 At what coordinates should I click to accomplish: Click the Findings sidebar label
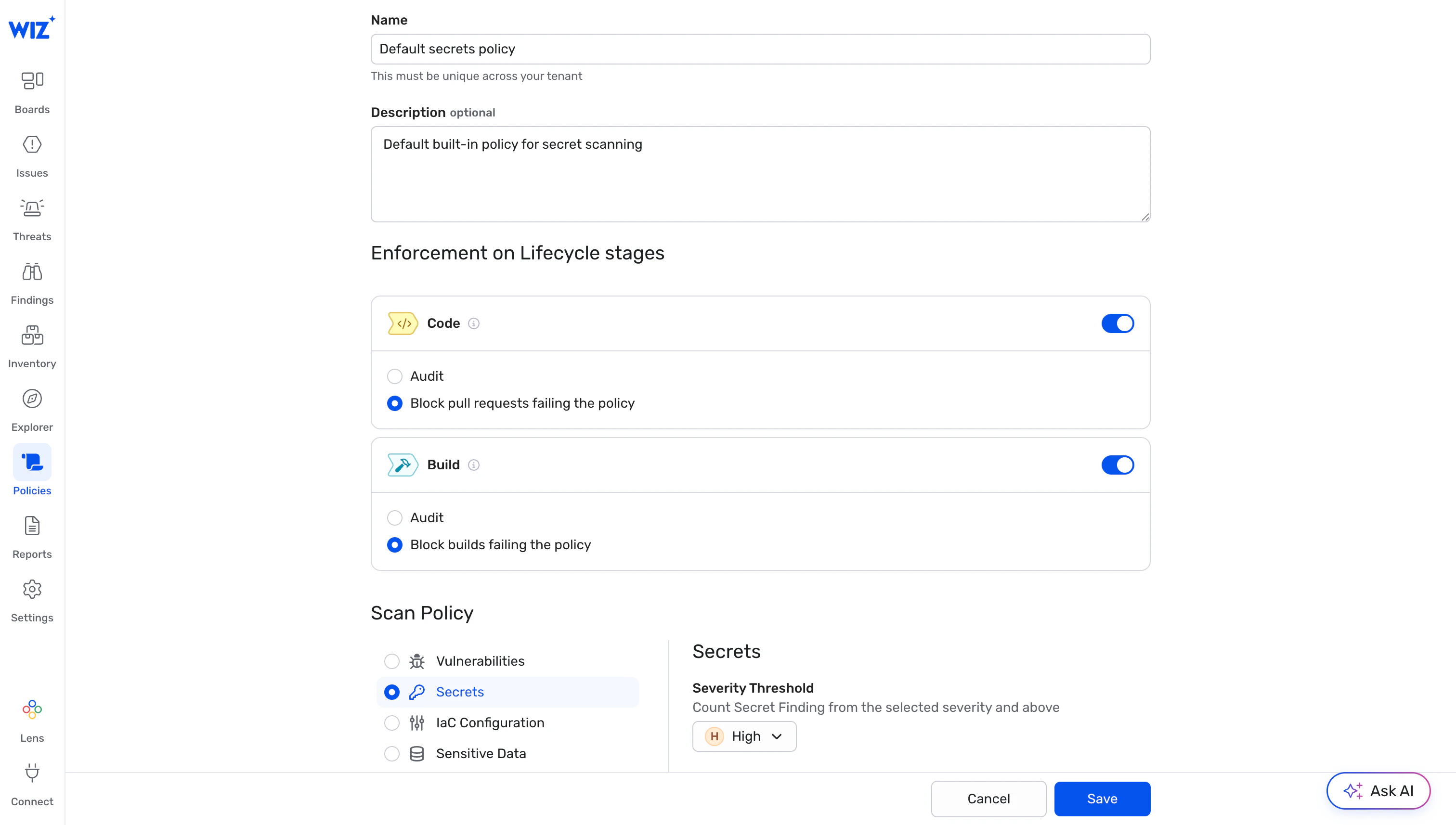(x=32, y=300)
